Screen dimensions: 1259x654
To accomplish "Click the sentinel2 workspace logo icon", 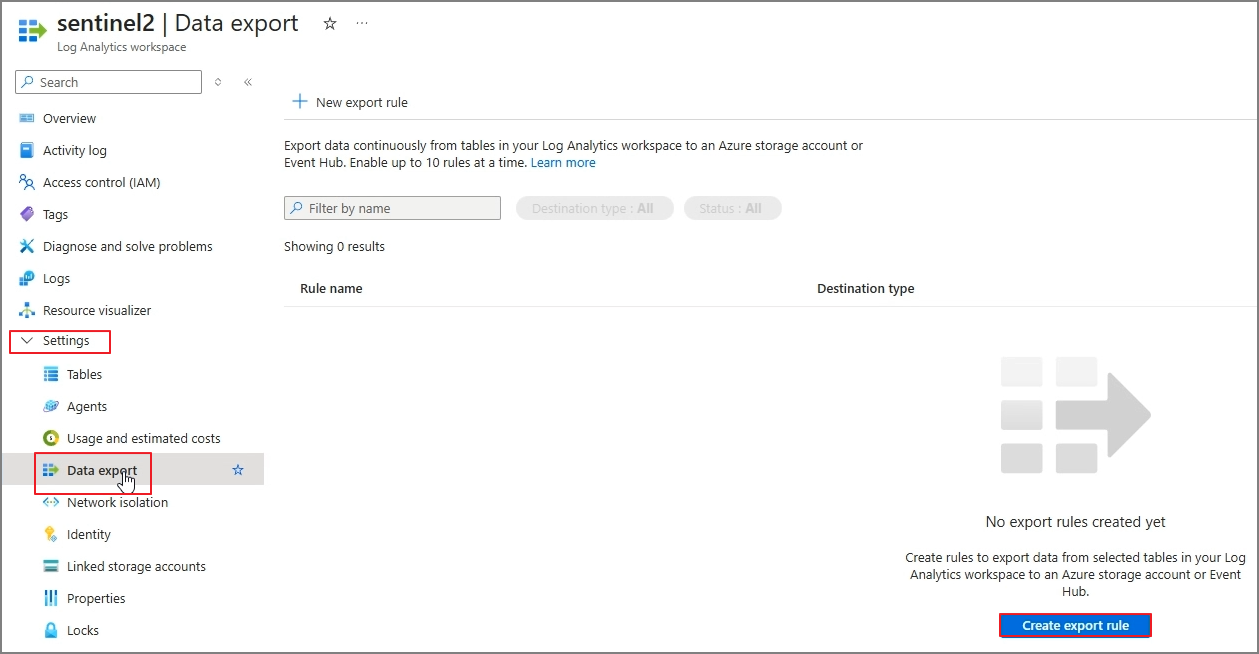I will click(32, 30).
